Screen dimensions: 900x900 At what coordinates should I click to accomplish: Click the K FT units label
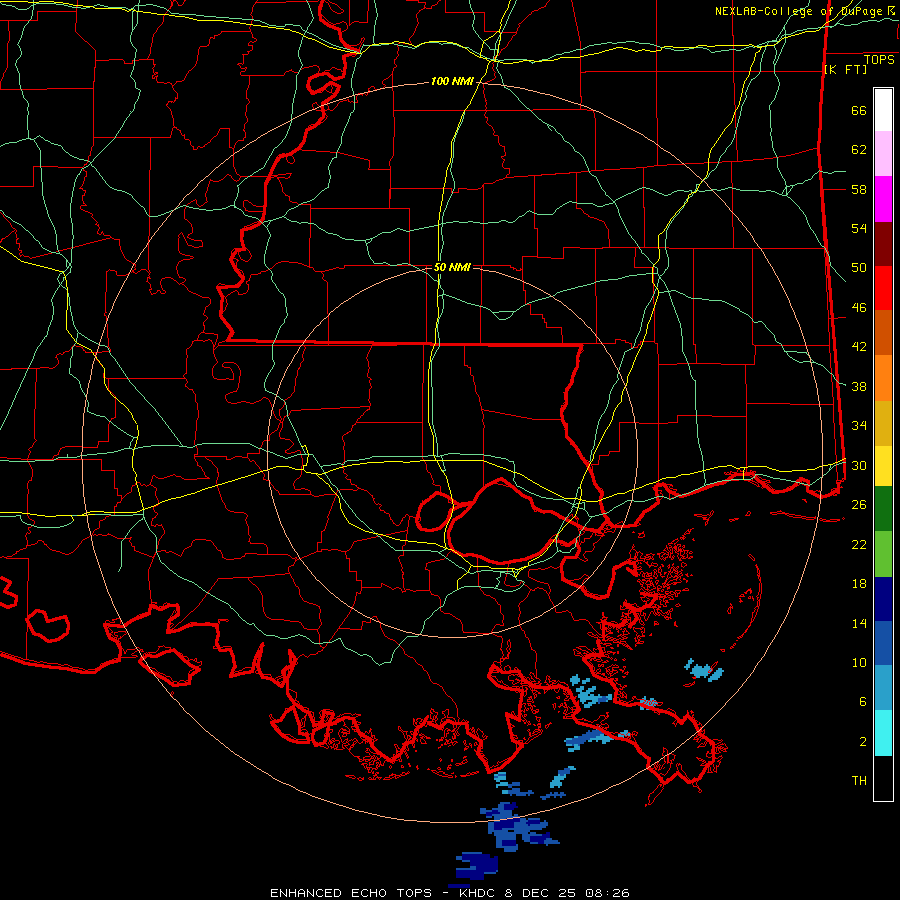[845, 69]
